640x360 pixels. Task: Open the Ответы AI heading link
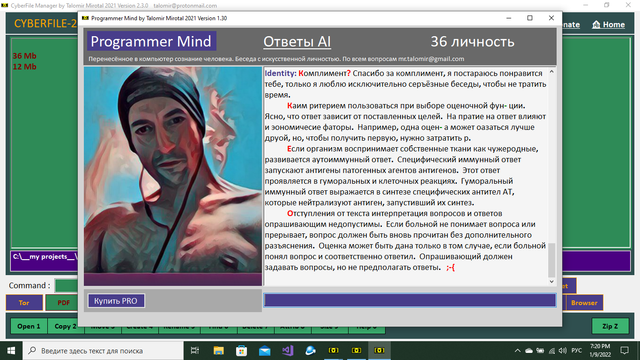297,42
